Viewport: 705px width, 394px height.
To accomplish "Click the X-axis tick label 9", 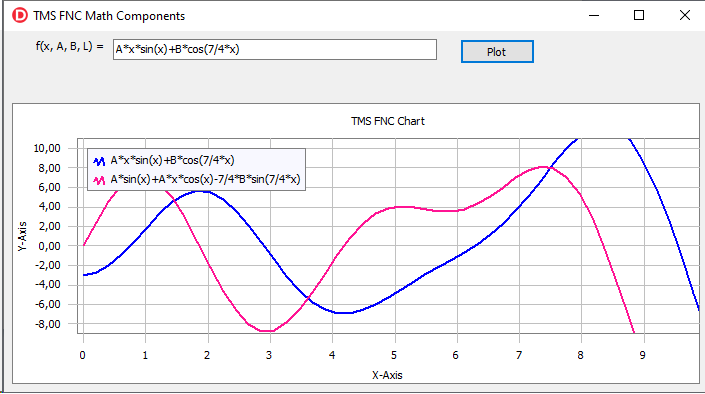I will 643,355.
